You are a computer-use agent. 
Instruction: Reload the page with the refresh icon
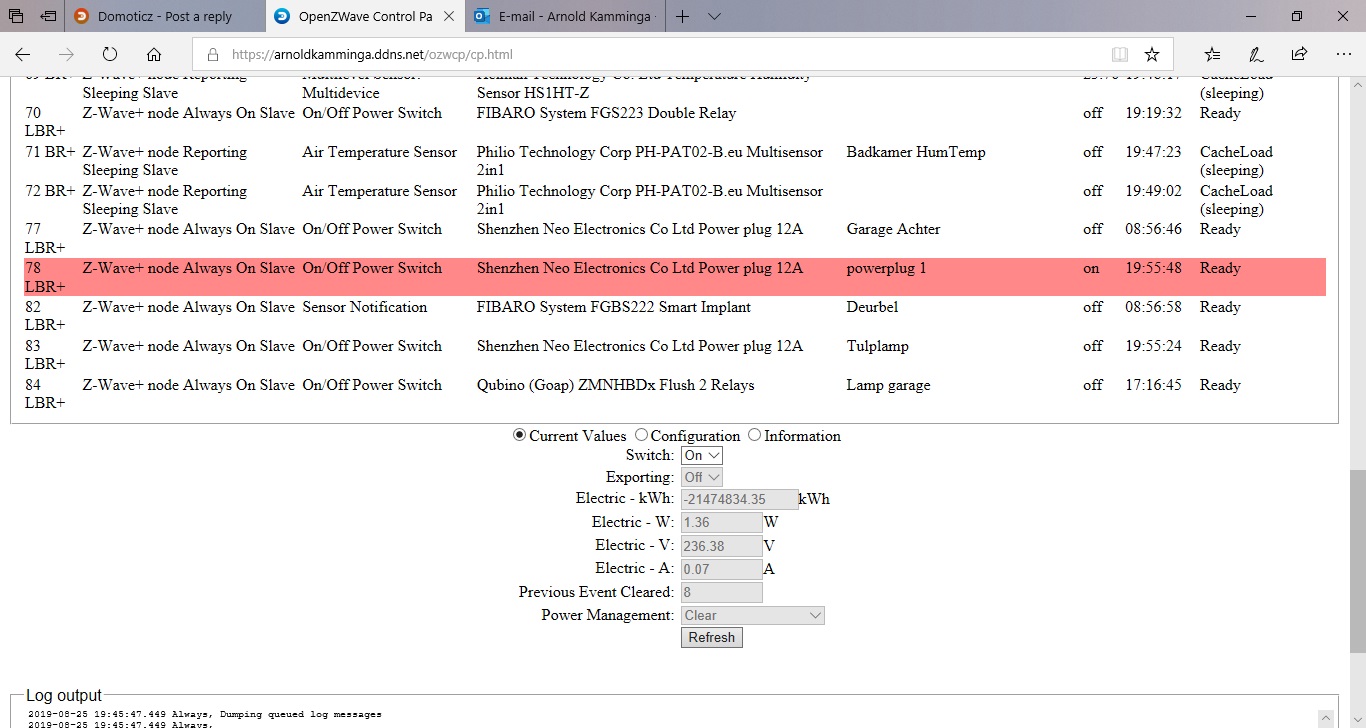110,54
